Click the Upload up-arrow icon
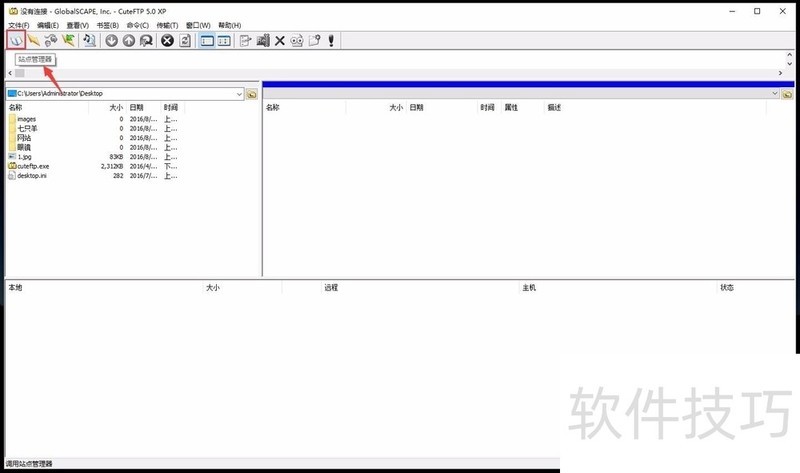This screenshot has height=473, width=800. click(x=129, y=40)
